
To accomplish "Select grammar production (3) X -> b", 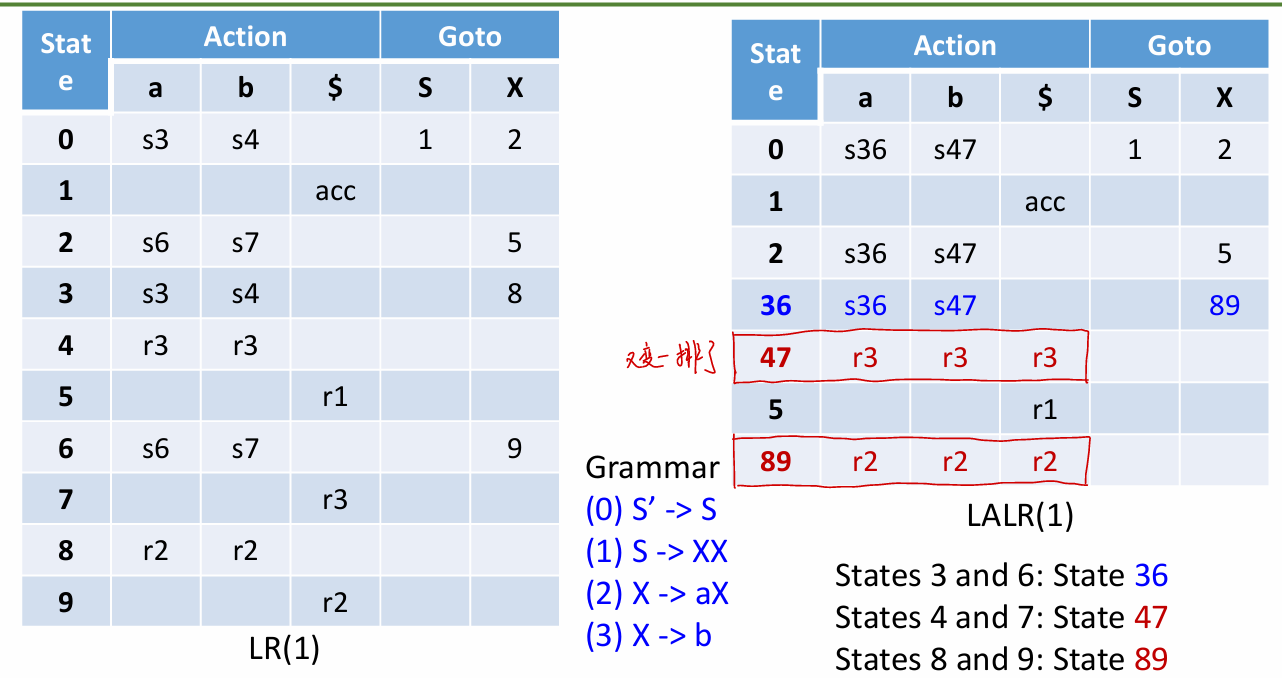I will tap(648, 635).
